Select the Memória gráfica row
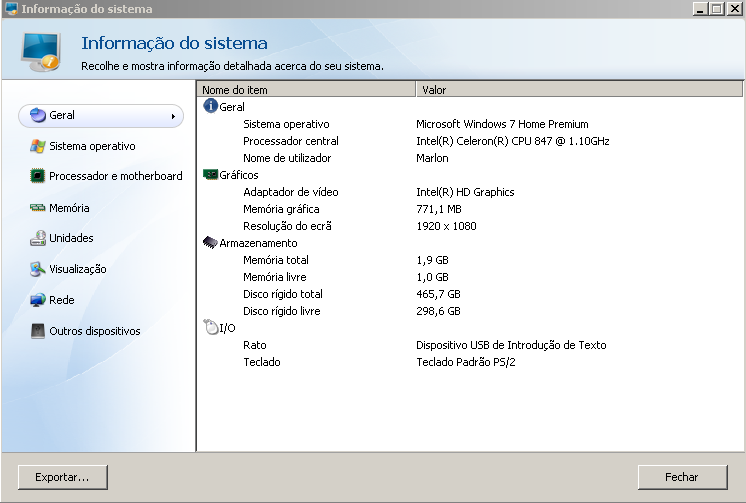 click(x=469, y=209)
